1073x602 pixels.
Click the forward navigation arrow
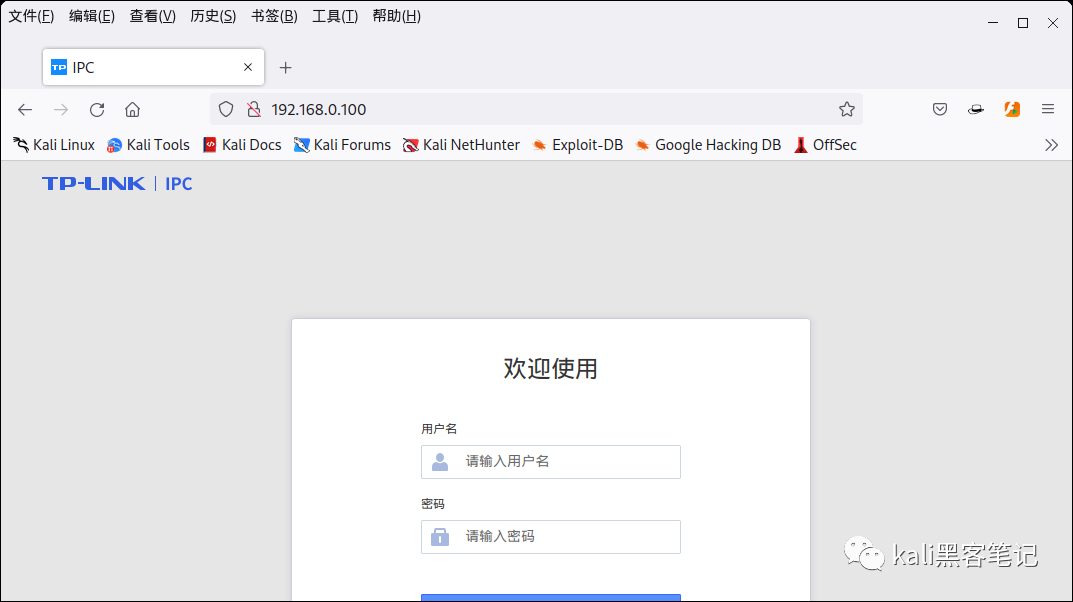click(x=61, y=109)
